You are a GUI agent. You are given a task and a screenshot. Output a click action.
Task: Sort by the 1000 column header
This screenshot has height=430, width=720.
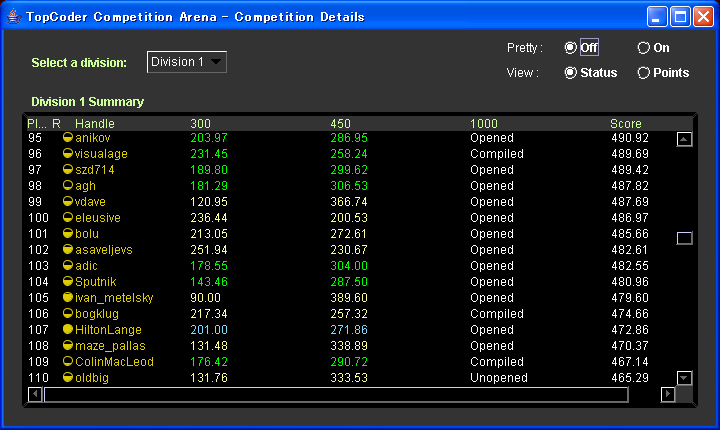tap(484, 124)
